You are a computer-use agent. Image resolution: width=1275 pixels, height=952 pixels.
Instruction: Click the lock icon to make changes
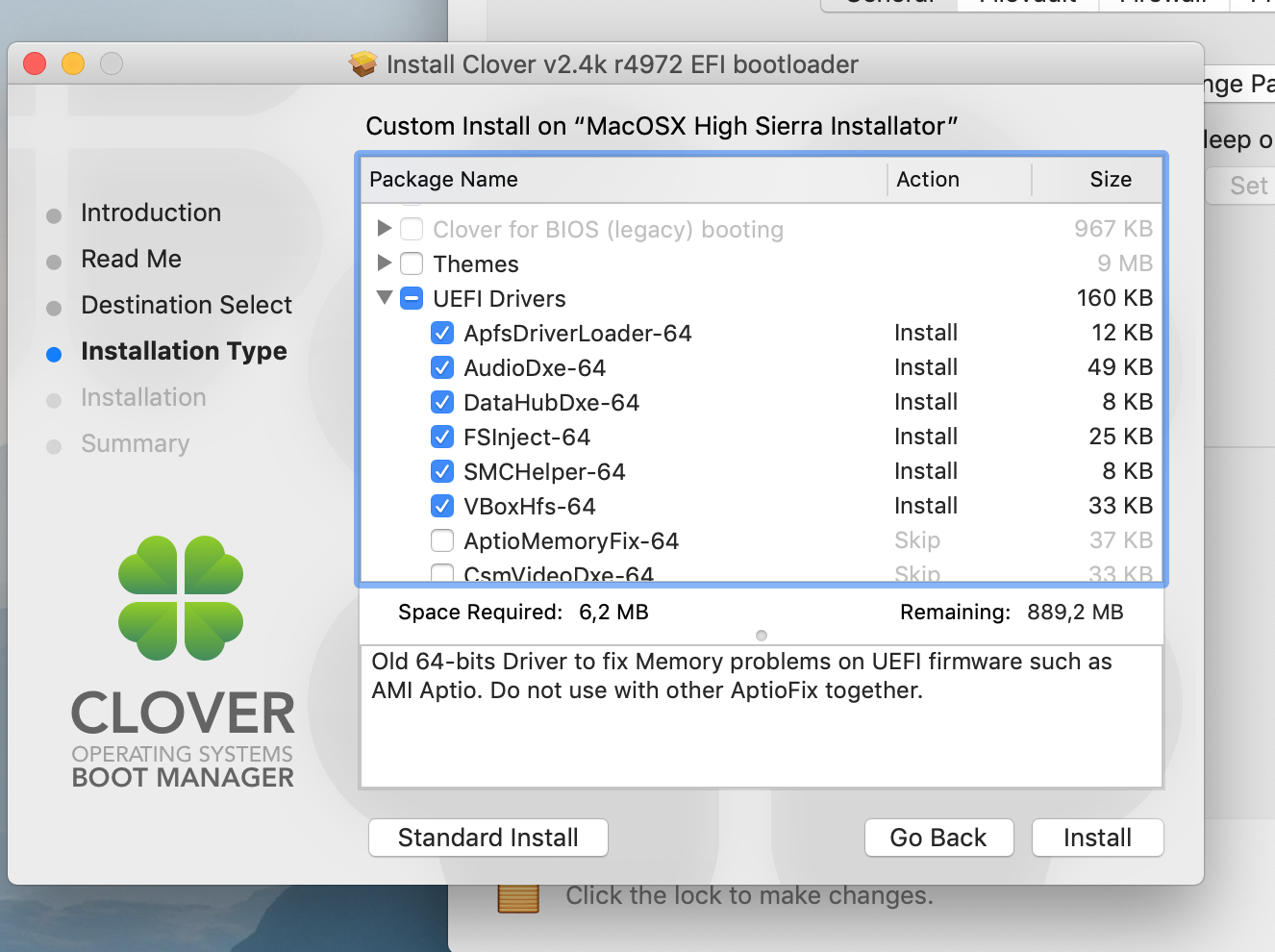(x=518, y=897)
